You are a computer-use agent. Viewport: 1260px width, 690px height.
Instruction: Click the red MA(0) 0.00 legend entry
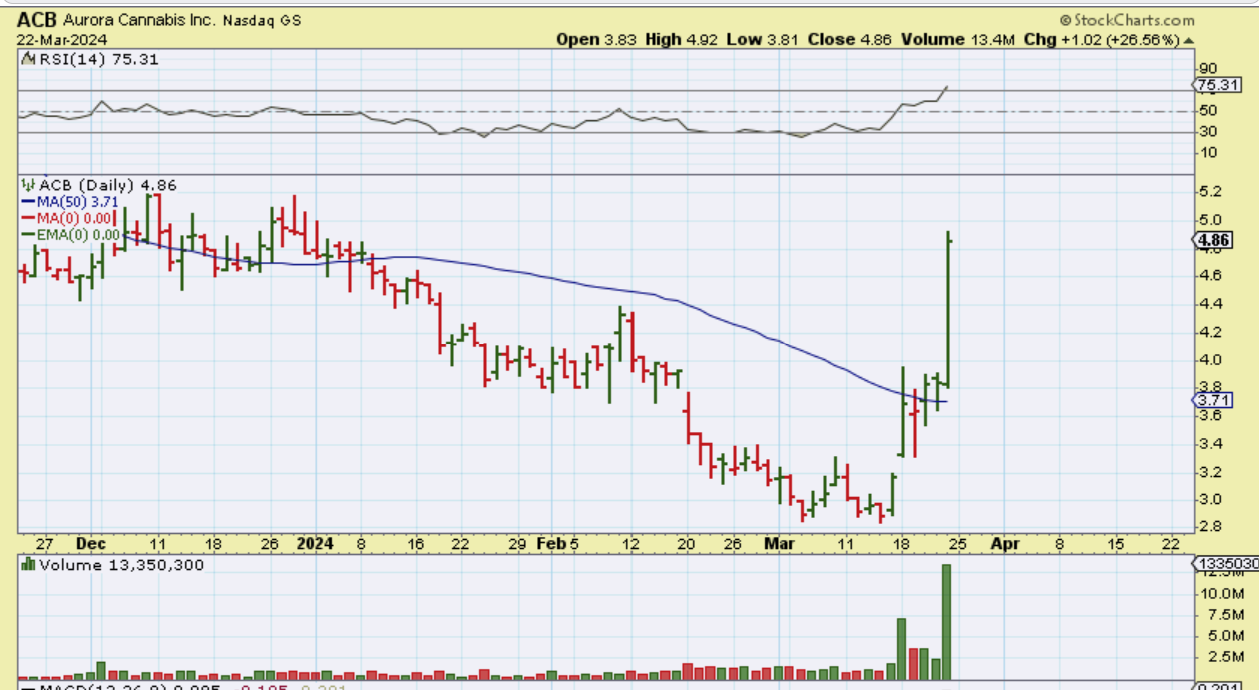point(66,218)
